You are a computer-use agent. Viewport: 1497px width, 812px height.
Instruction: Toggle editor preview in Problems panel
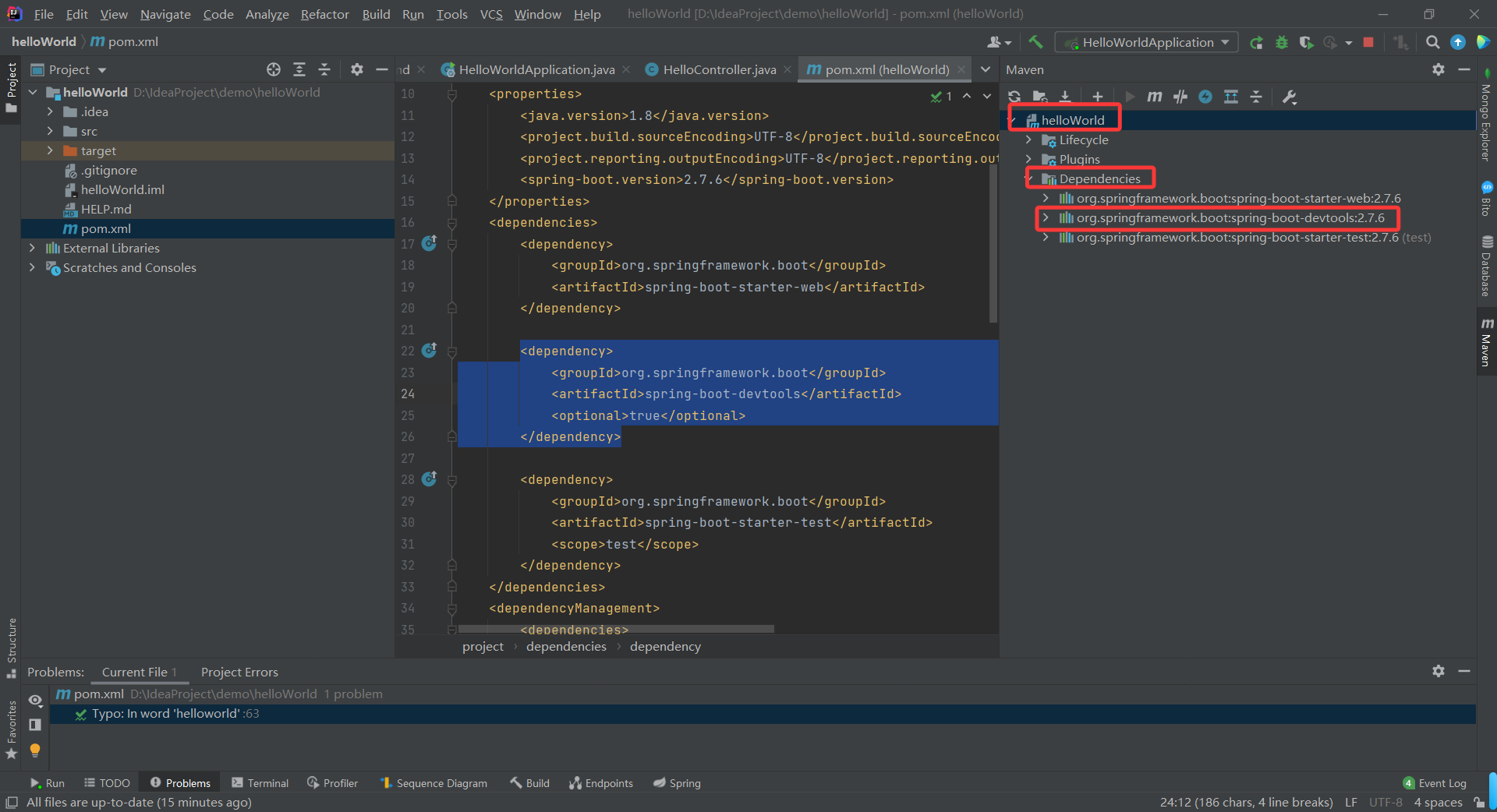point(35,725)
